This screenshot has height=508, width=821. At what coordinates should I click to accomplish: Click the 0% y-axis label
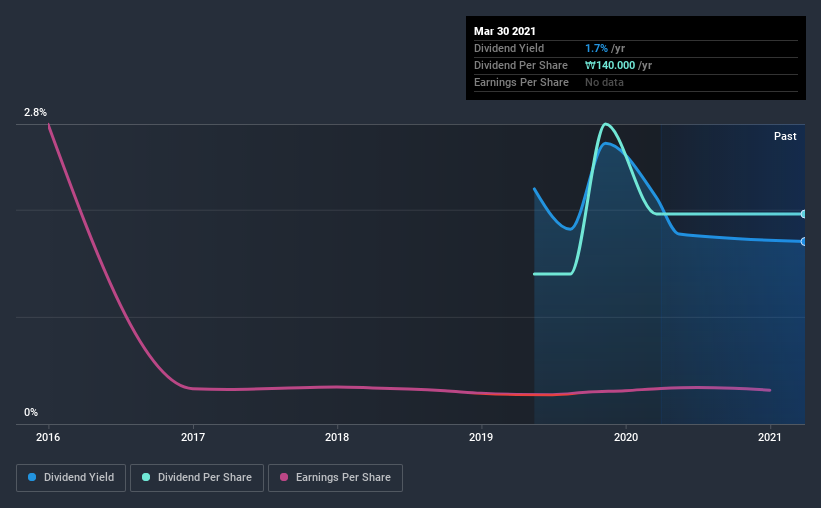[x=31, y=413]
